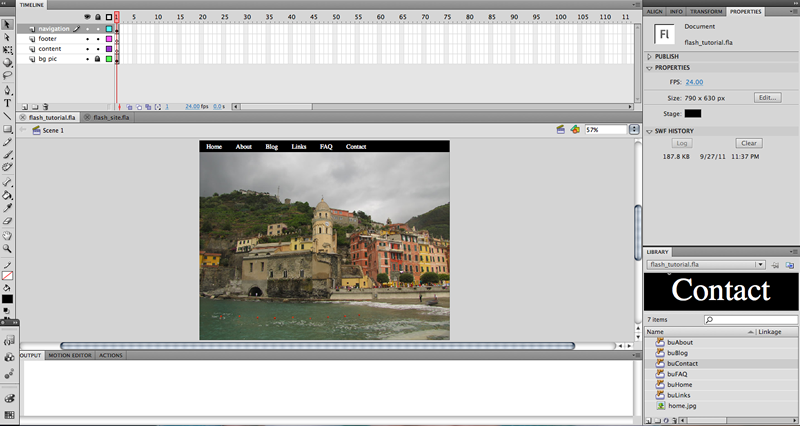Switch to the TRANSFORM panel tab
This screenshot has width=800, height=426.
(x=706, y=11)
